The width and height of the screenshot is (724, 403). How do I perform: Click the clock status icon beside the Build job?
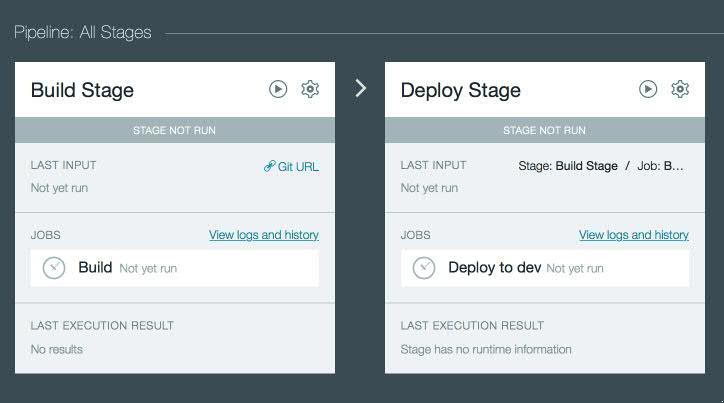click(x=54, y=268)
